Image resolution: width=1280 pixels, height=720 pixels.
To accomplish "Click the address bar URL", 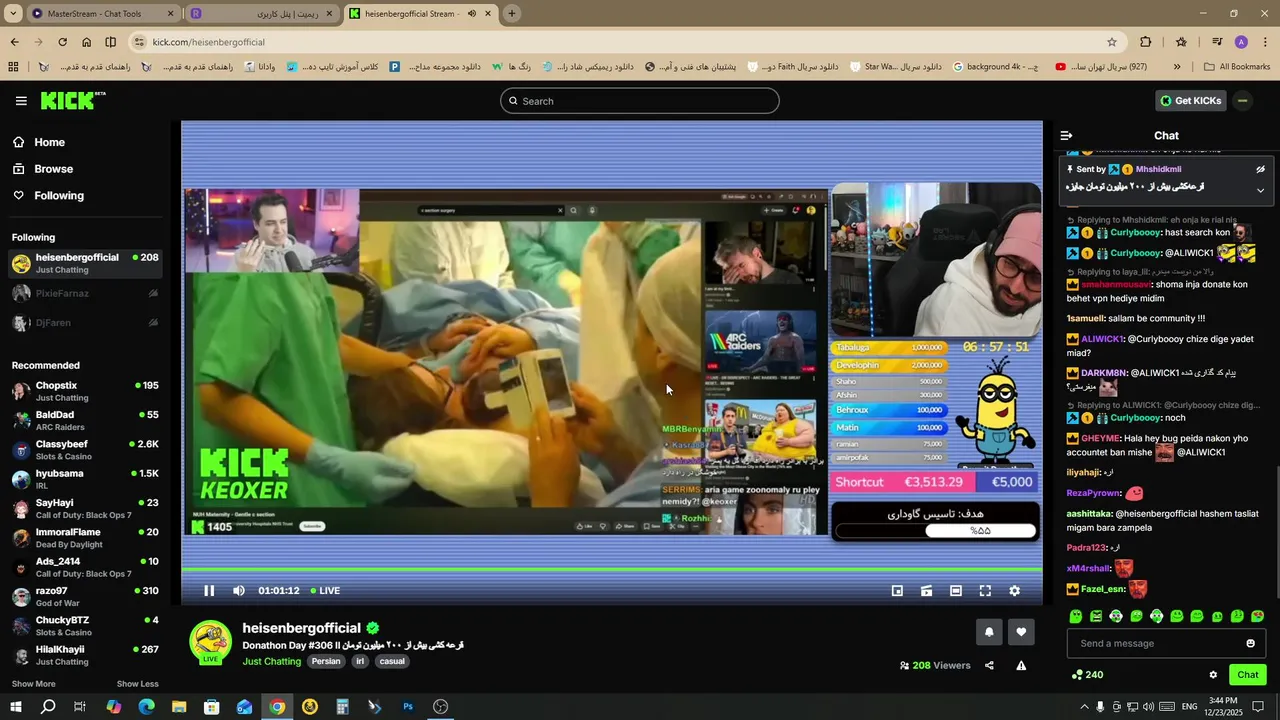I will 208,42.
